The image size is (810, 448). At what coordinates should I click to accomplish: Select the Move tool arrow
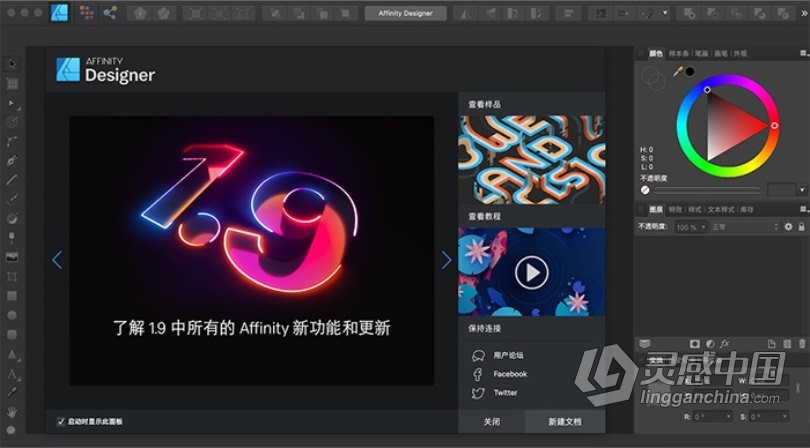[12, 64]
